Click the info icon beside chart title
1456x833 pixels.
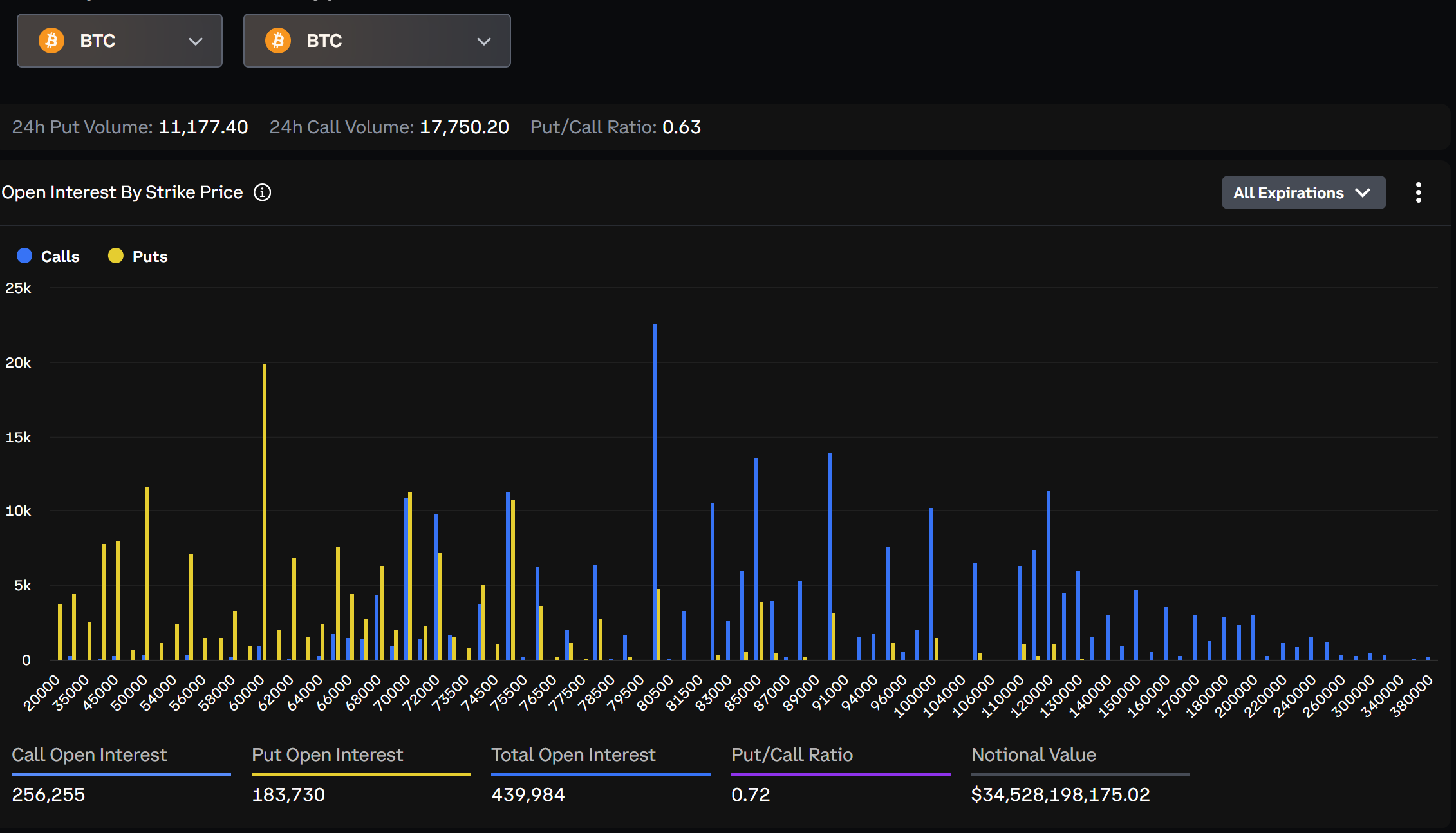(262, 192)
